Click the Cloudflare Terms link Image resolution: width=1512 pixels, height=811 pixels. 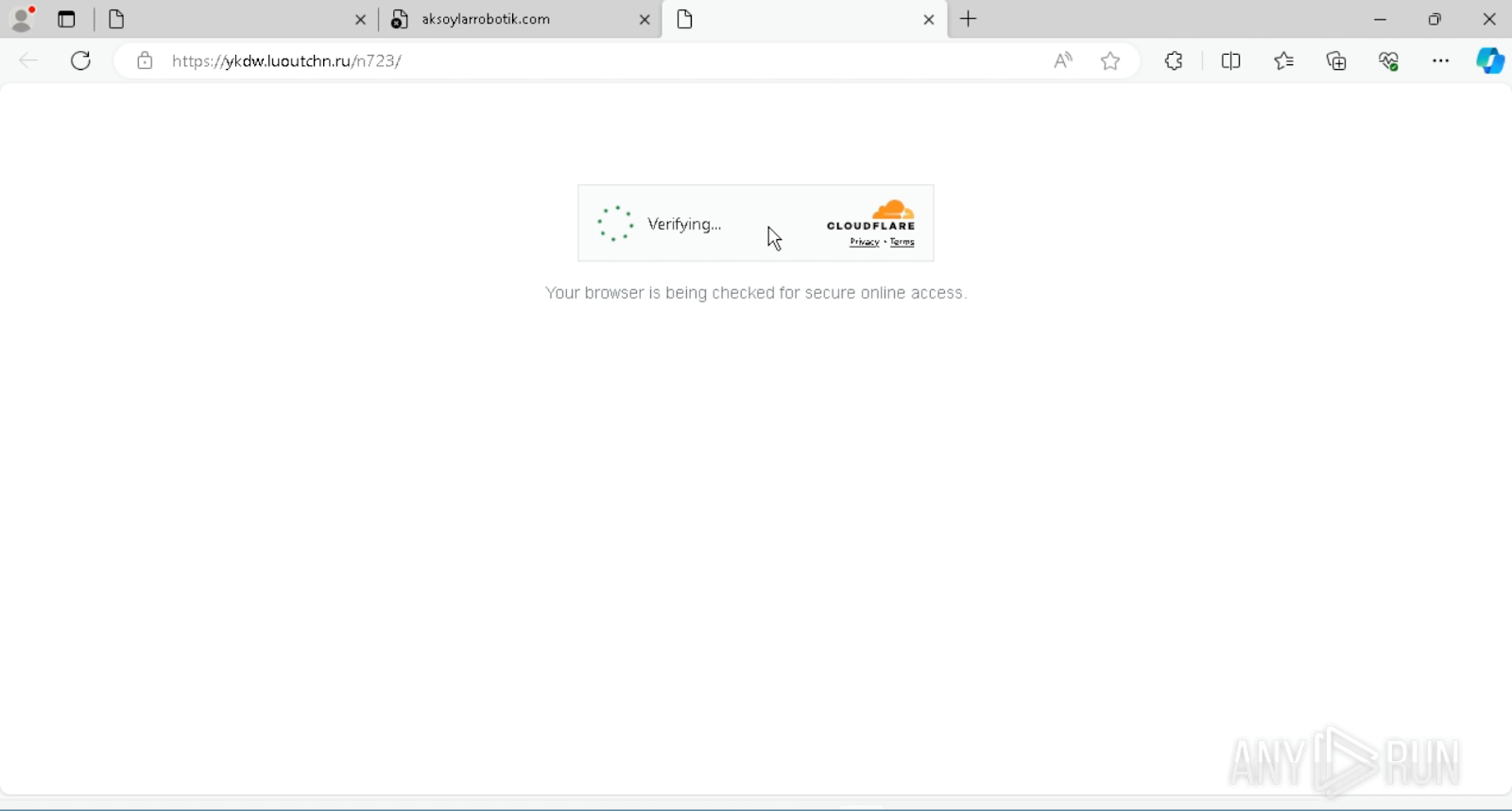pyautogui.click(x=902, y=243)
